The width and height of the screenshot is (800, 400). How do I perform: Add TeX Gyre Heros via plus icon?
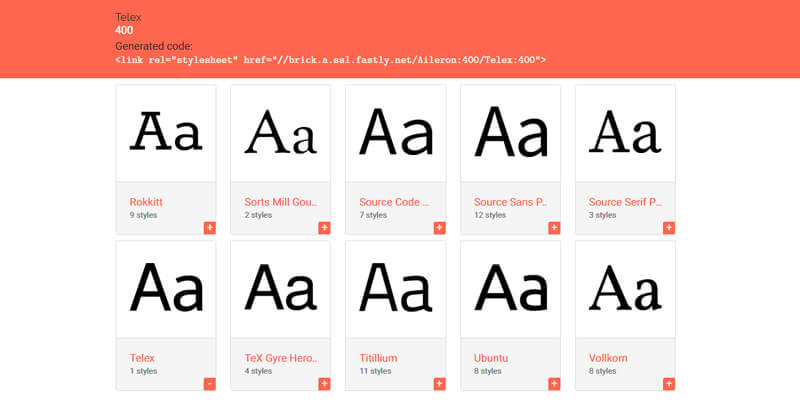click(324, 384)
